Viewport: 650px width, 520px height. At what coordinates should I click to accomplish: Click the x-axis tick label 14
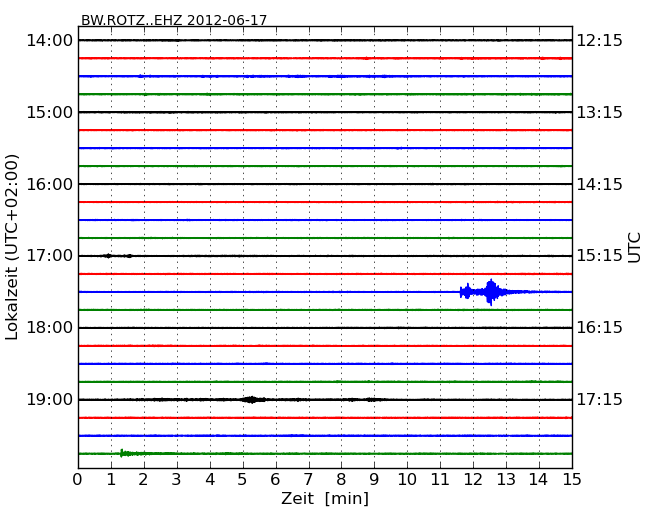pos(539,480)
